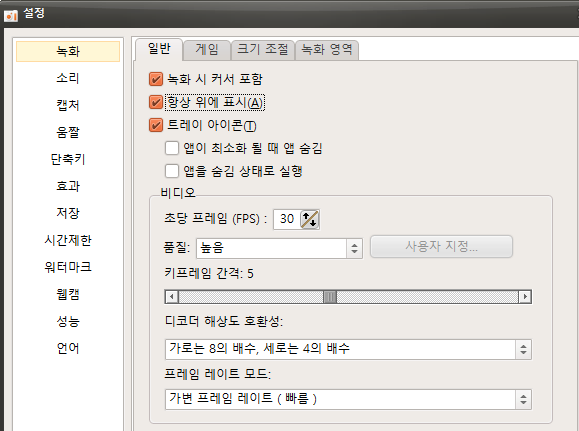Switch to the 녹화 영역 tab
This screenshot has height=431, width=579.
click(x=327, y=50)
